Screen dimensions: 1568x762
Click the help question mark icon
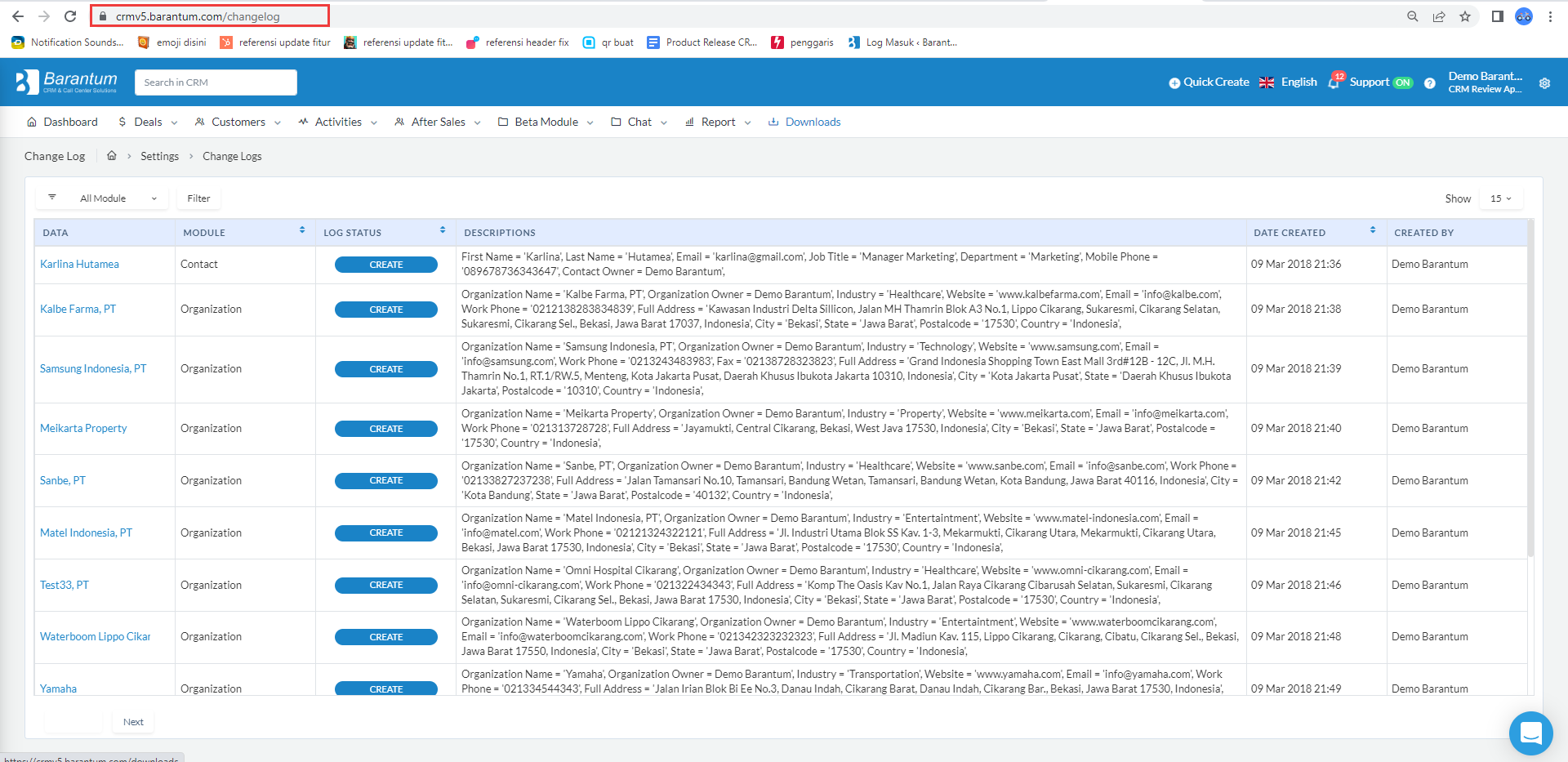1430,82
